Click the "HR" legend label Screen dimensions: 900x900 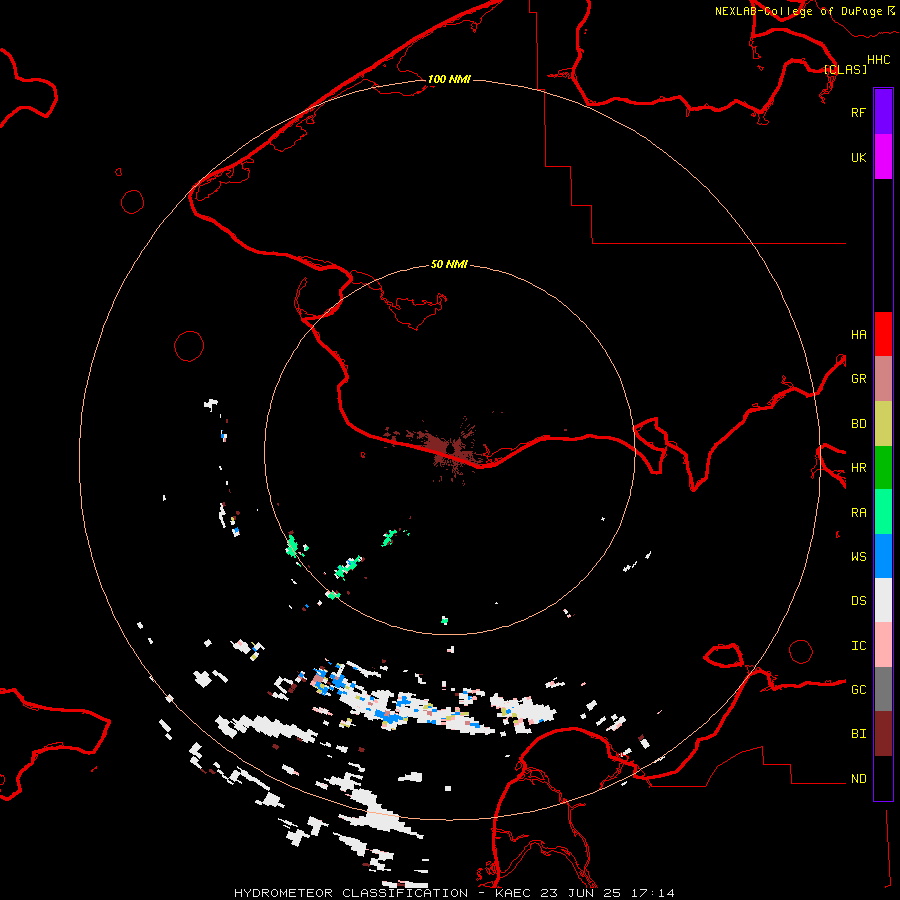tap(858, 468)
